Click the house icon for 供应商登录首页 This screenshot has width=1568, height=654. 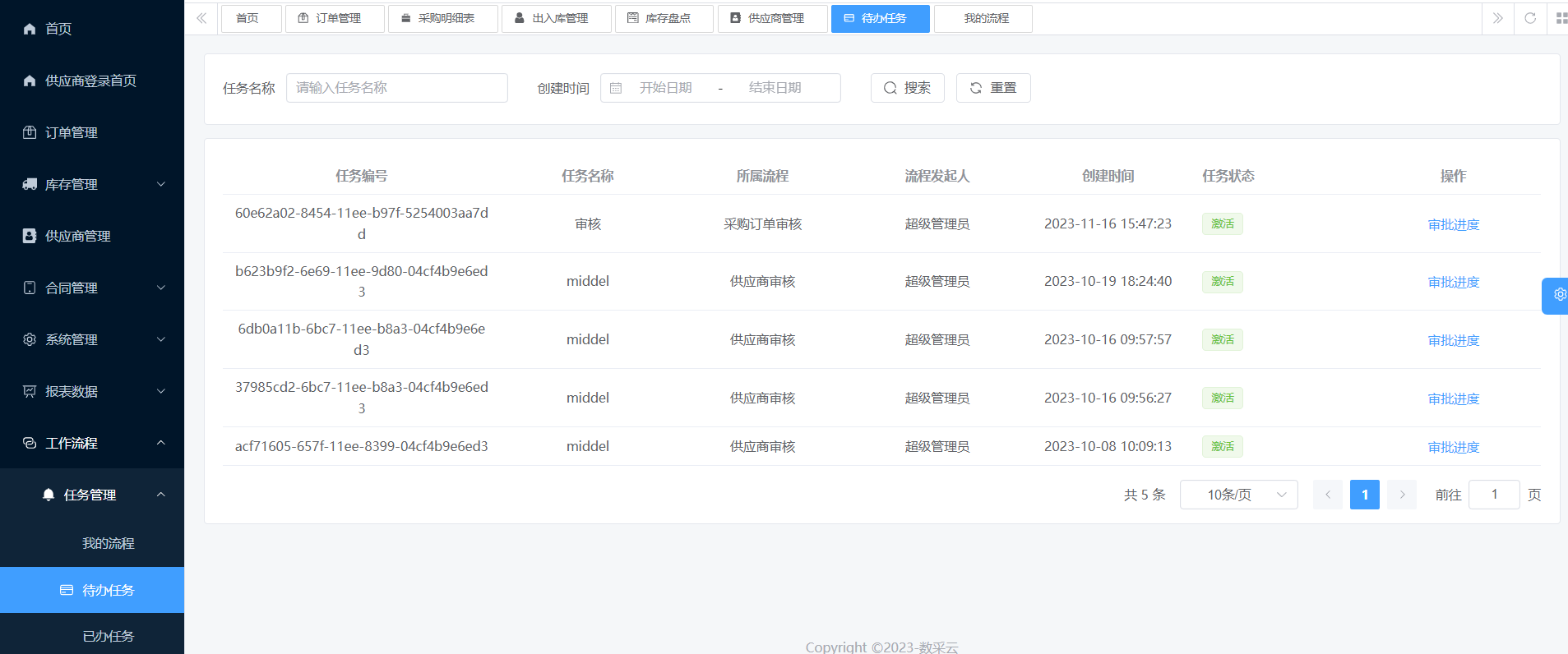pyautogui.click(x=30, y=81)
